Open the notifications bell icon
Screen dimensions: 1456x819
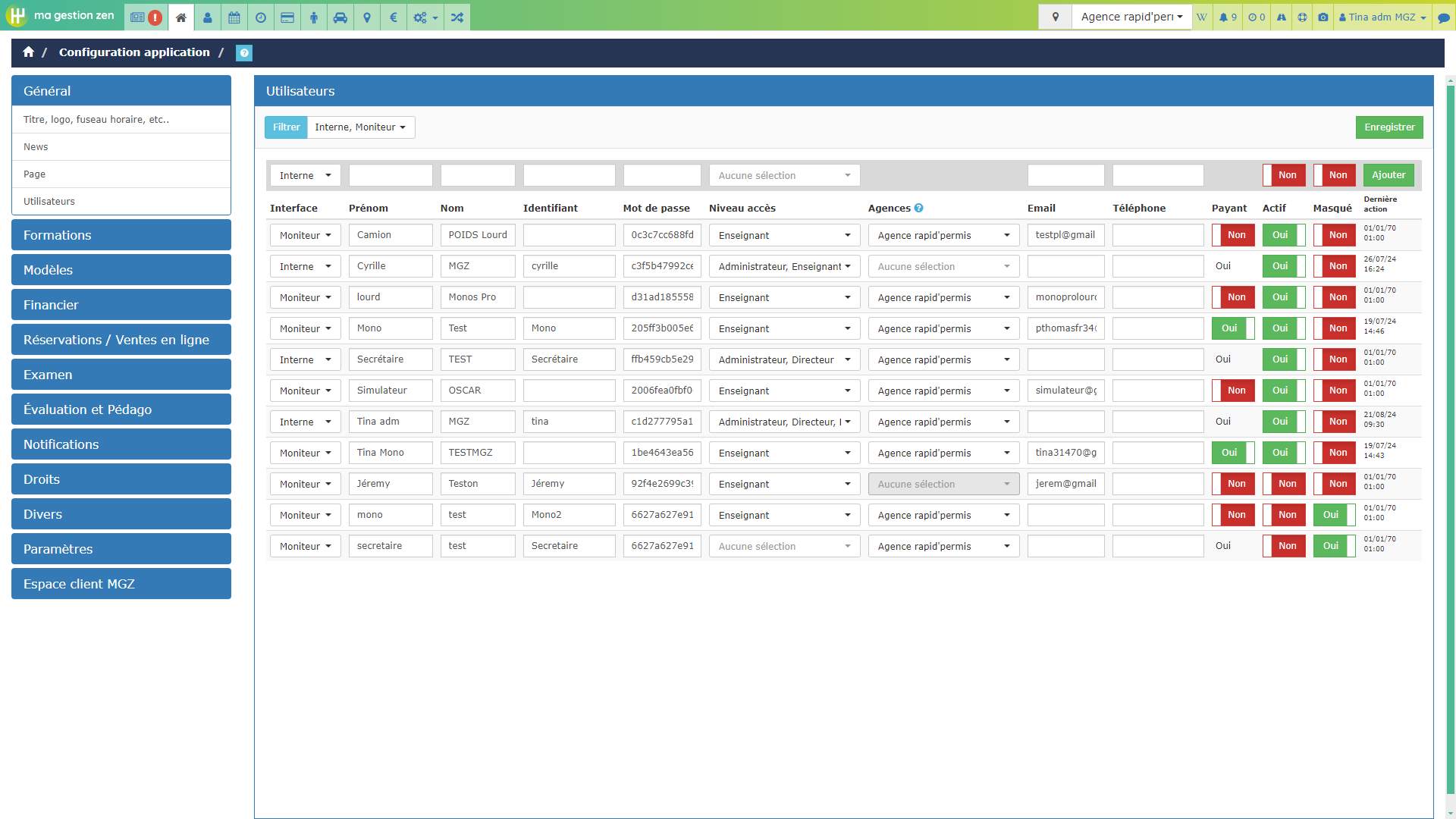(x=1227, y=17)
